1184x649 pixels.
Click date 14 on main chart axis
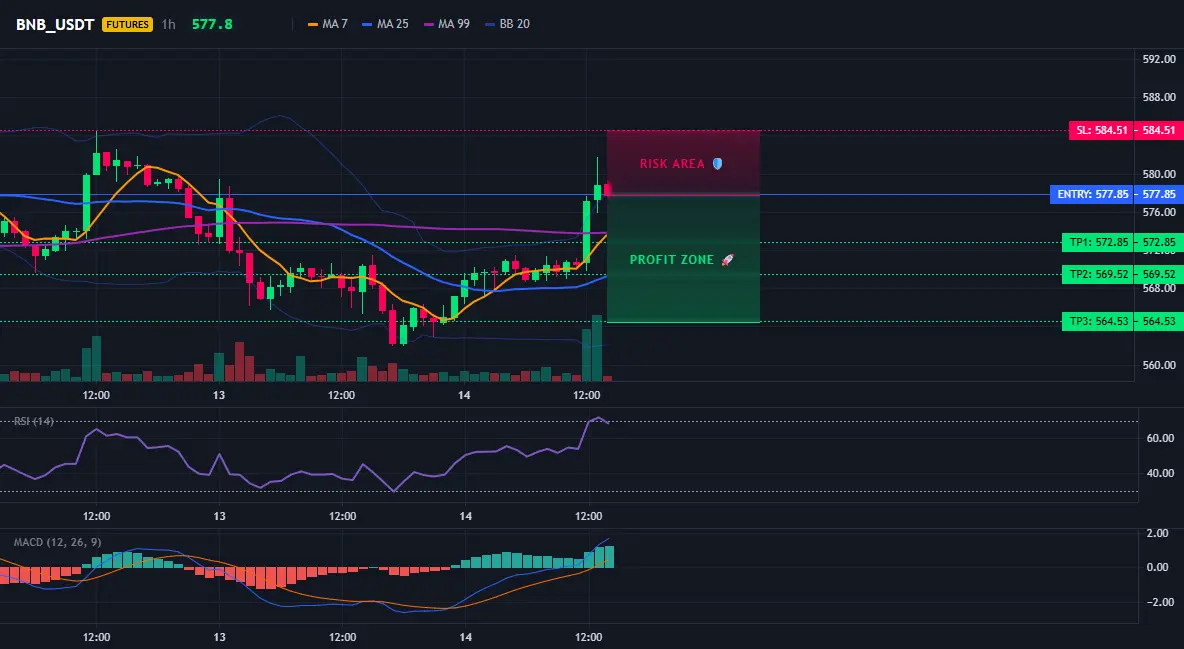(x=464, y=395)
